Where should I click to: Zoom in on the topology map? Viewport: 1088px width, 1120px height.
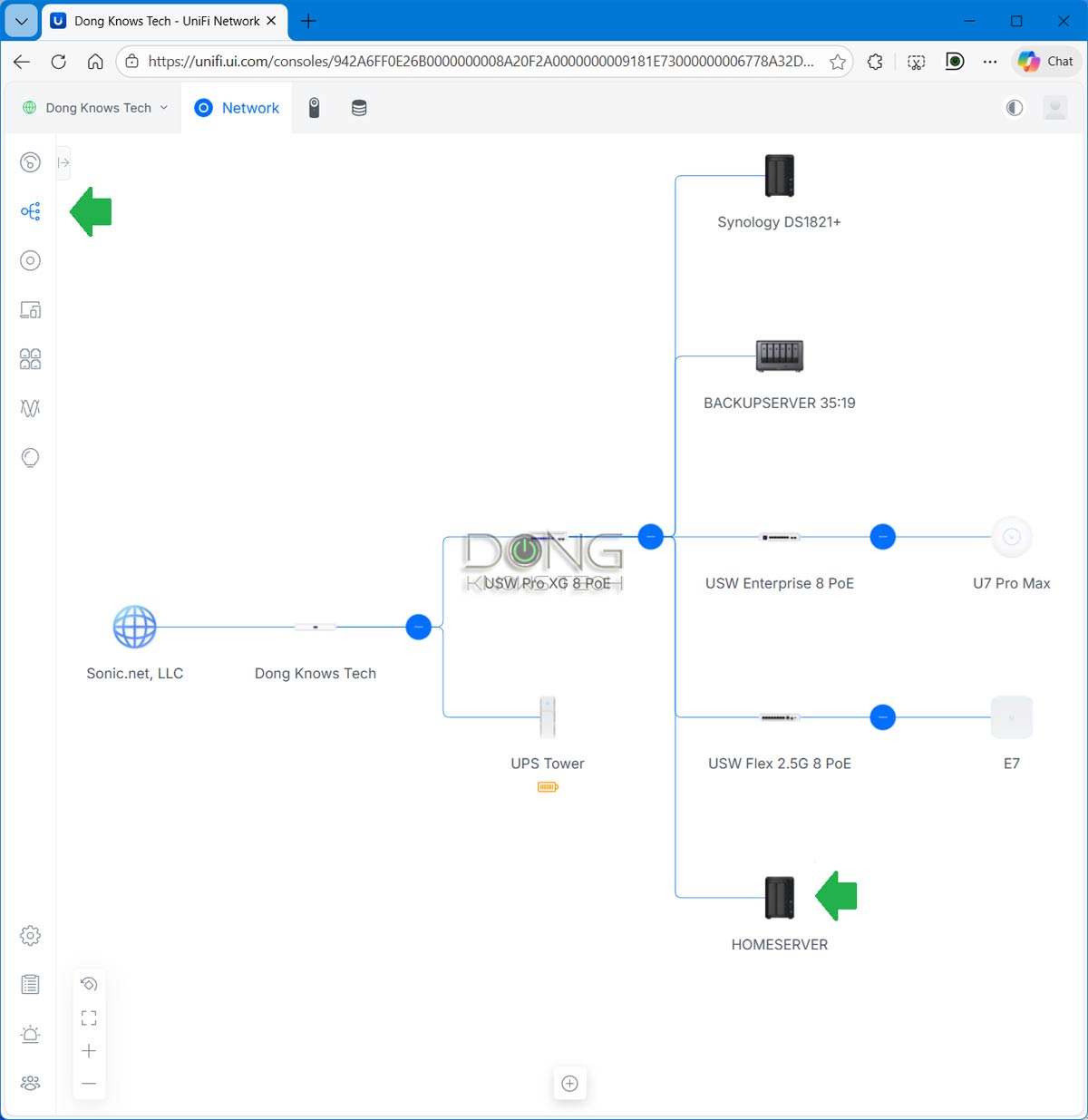tap(89, 1050)
